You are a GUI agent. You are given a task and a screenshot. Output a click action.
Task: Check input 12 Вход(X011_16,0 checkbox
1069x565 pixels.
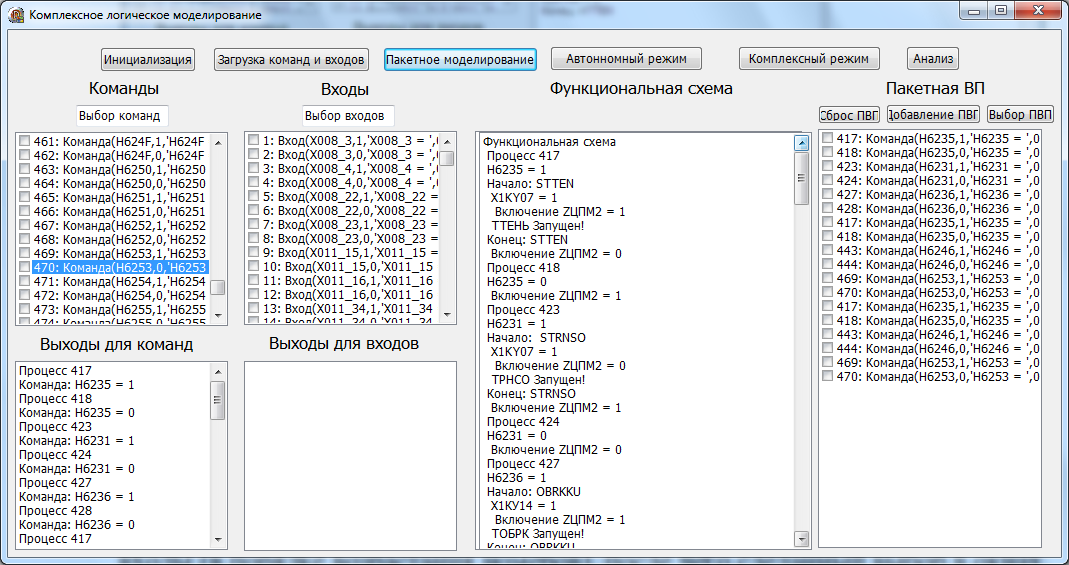tap(254, 294)
